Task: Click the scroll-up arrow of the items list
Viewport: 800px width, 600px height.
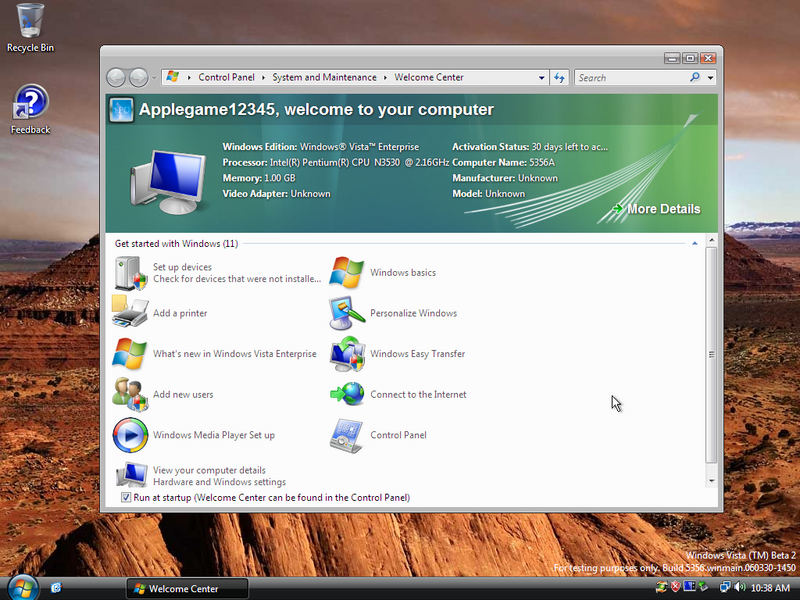Action: (711, 240)
